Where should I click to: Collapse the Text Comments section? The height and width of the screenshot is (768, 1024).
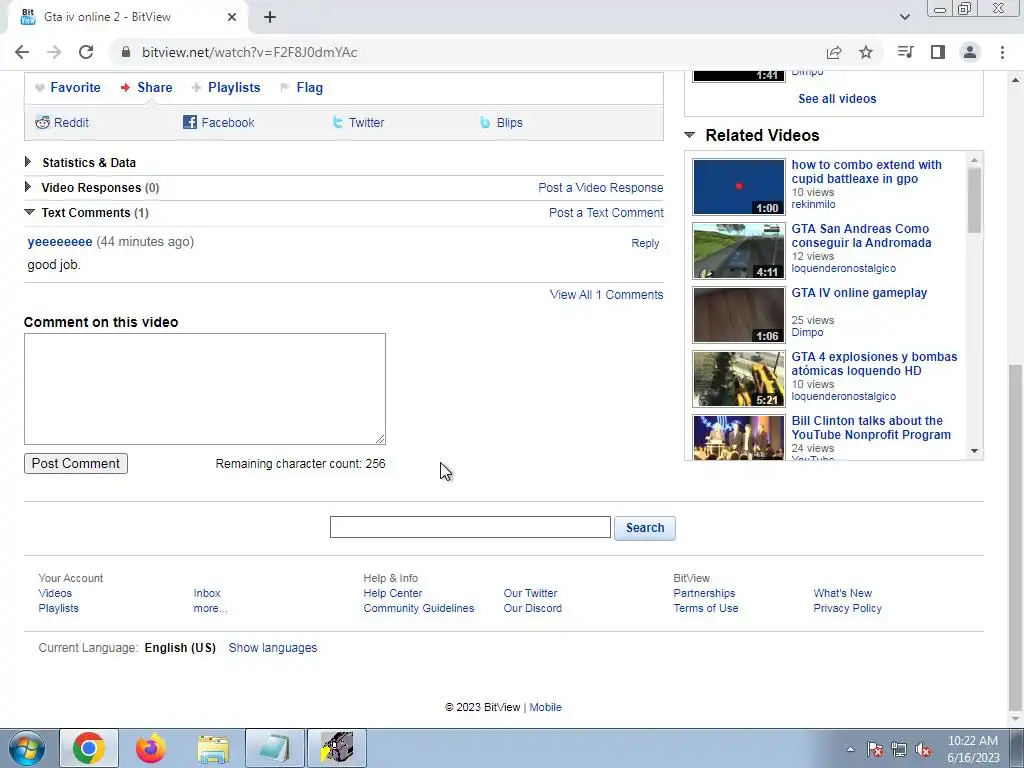click(x=29, y=212)
